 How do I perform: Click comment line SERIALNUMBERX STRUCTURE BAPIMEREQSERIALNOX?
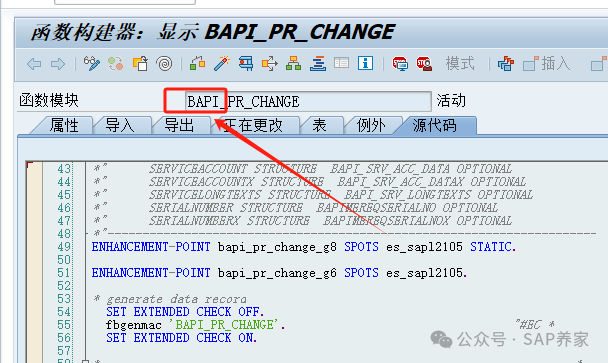coord(303,221)
